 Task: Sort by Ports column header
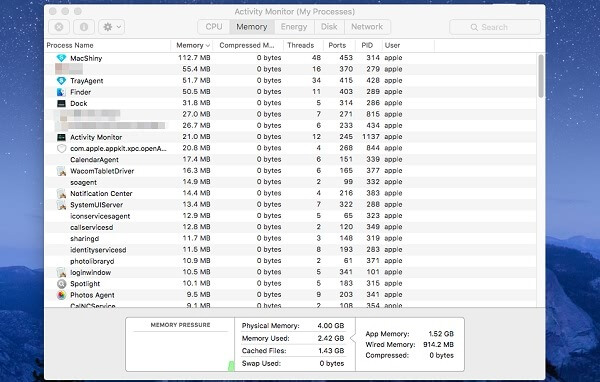pyautogui.click(x=339, y=45)
